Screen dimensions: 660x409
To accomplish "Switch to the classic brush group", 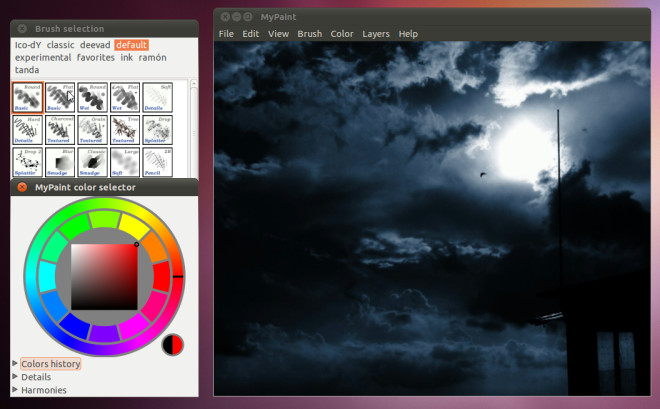I will point(61,45).
